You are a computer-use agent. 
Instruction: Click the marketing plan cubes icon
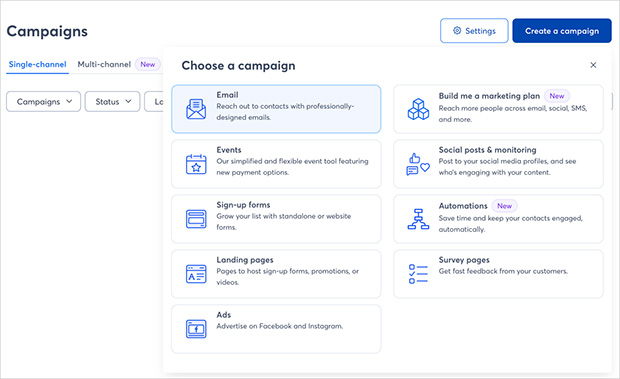pyautogui.click(x=418, y=109)
